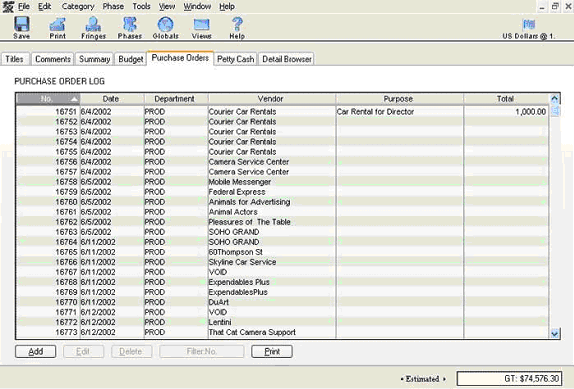Image resolution: width=574 pixels, height=389 pixels.
Task: Sort by the No. column header
Action: click(x=48, y=99)
